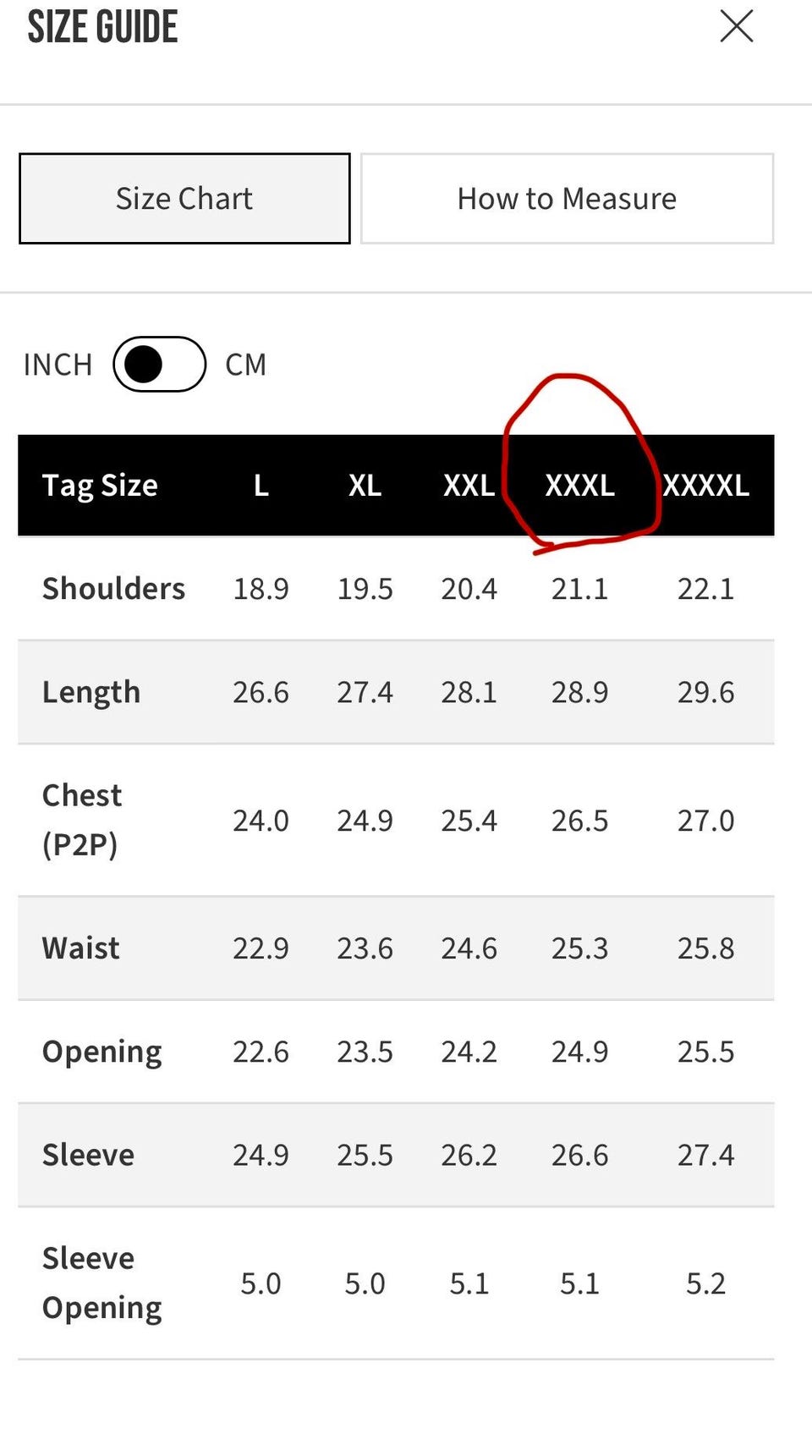Image resolution: width=812 pixels, height=1456 pixels.
Task: Click the XXXXL length value 29.6
Action: point(706,692)
